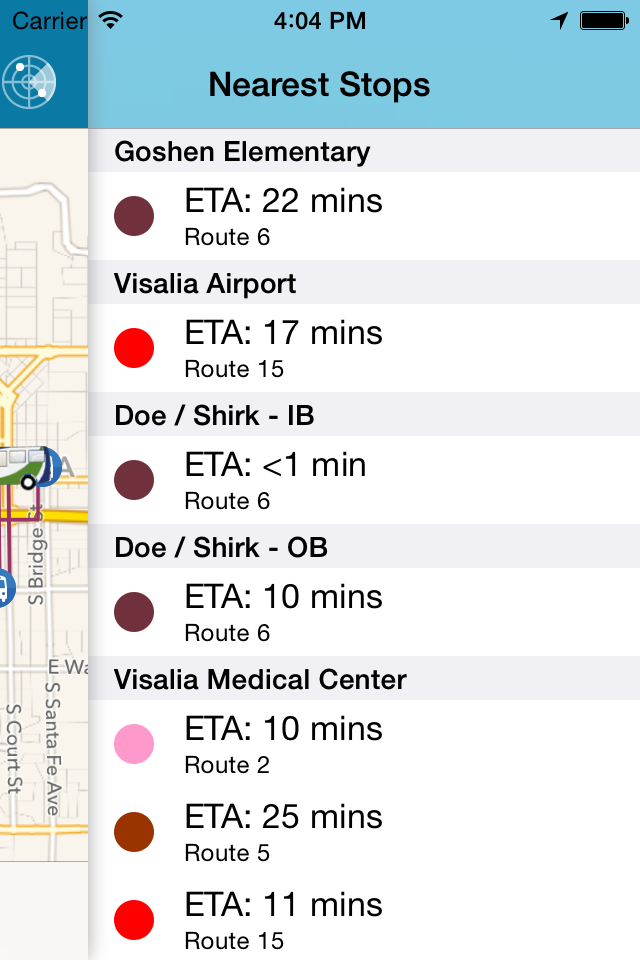
Task: Tap the radar nearest stops icon
Action: (x=29, y=81)
